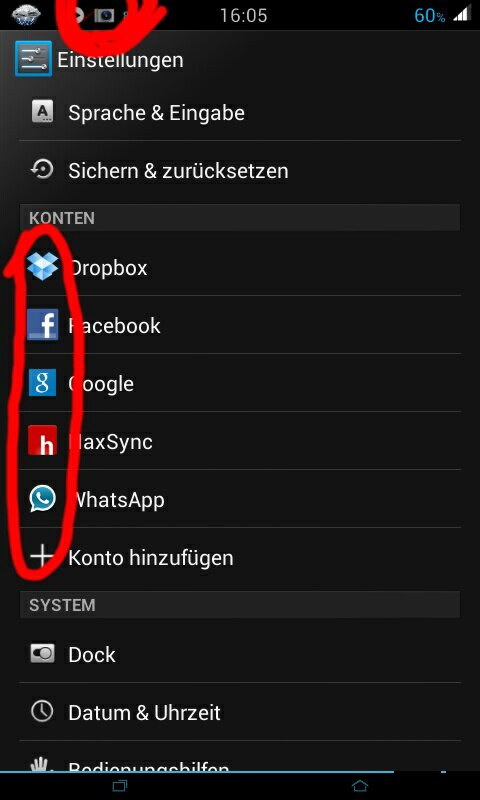Tap the Facebook account icon
Image resolution: width=480 pixels, height=800 pixels.
click(42, 324)
